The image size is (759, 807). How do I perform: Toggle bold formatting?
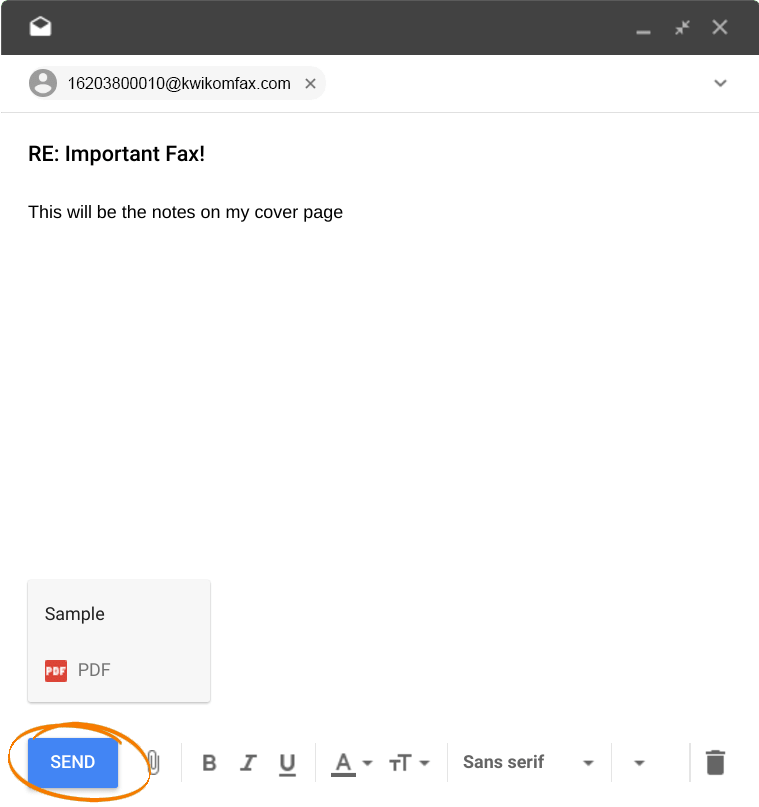click(209, 763)
